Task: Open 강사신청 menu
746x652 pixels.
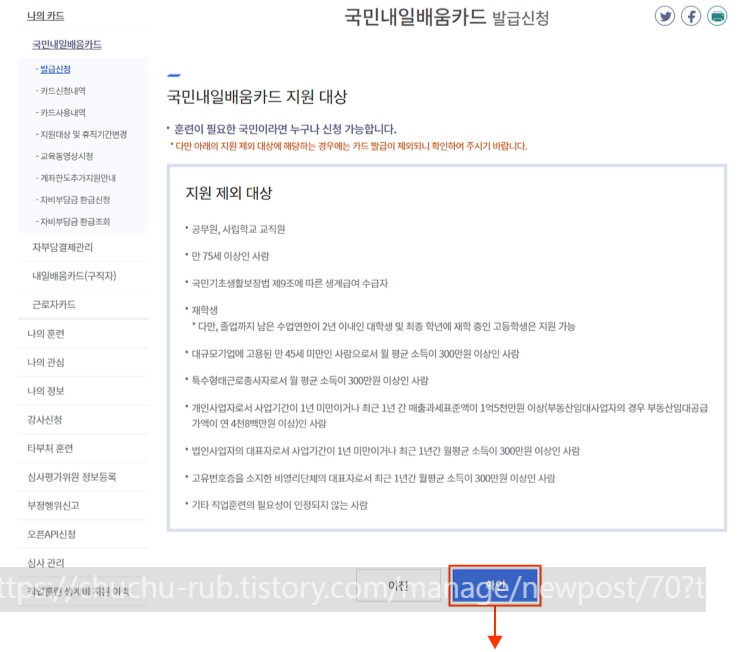Action: (45, 420)
